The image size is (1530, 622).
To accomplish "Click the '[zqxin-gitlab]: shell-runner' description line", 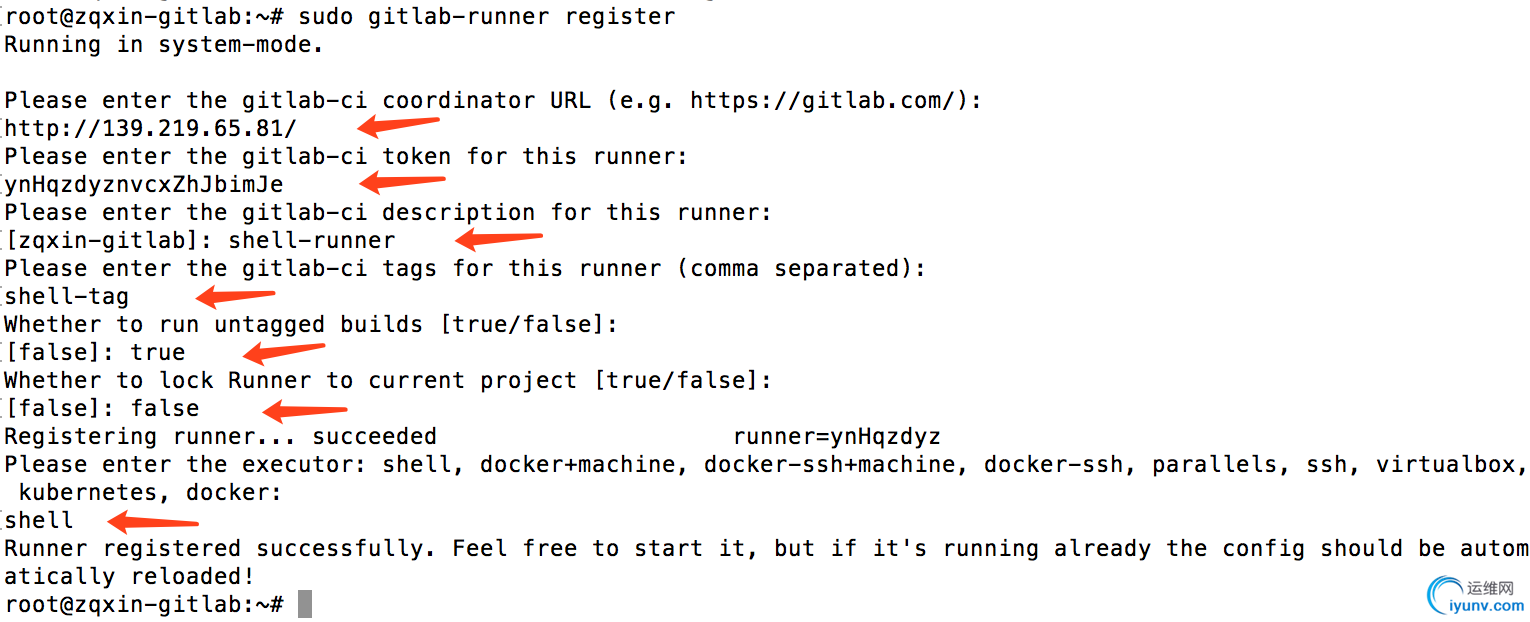I will [x=200, y=241].
